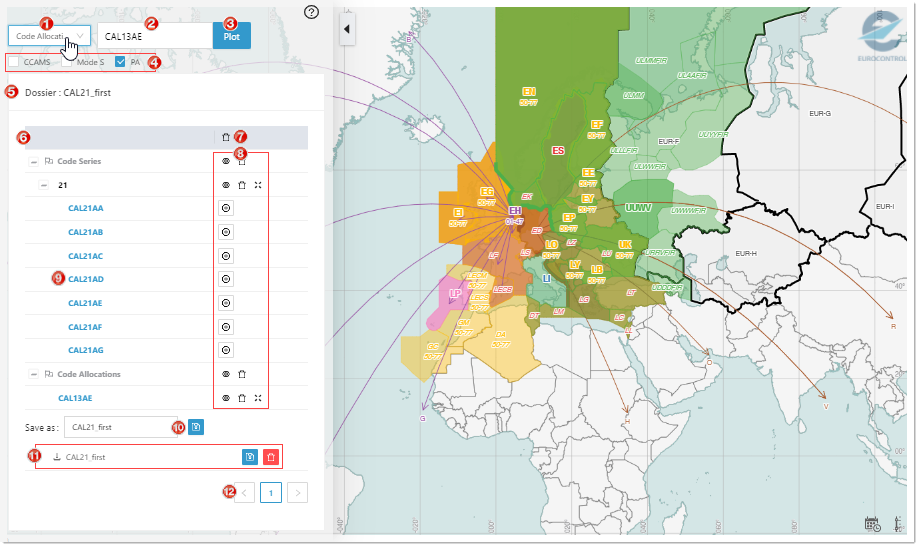The height and width of the screenshot is (547, 919).
Task: Open the CAL13AE allocation link
Action: click(75, 398)
